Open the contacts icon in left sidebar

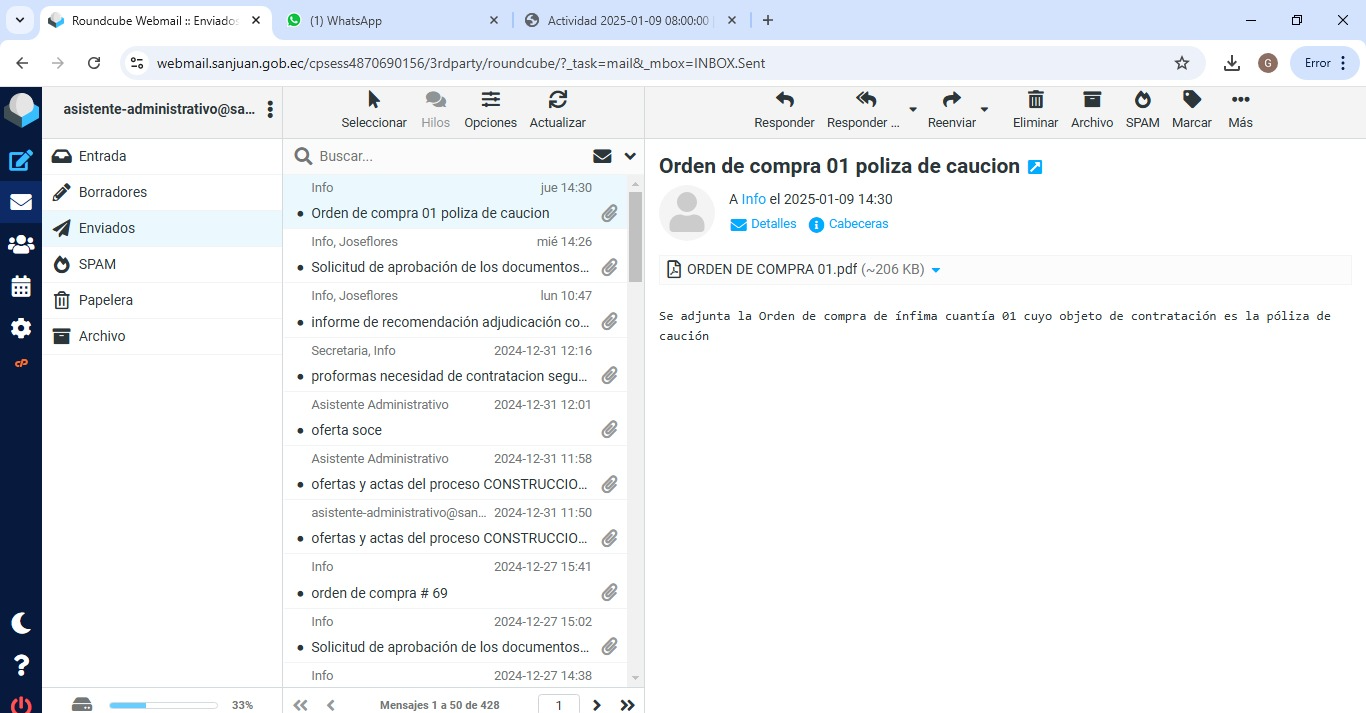[21, 244]
